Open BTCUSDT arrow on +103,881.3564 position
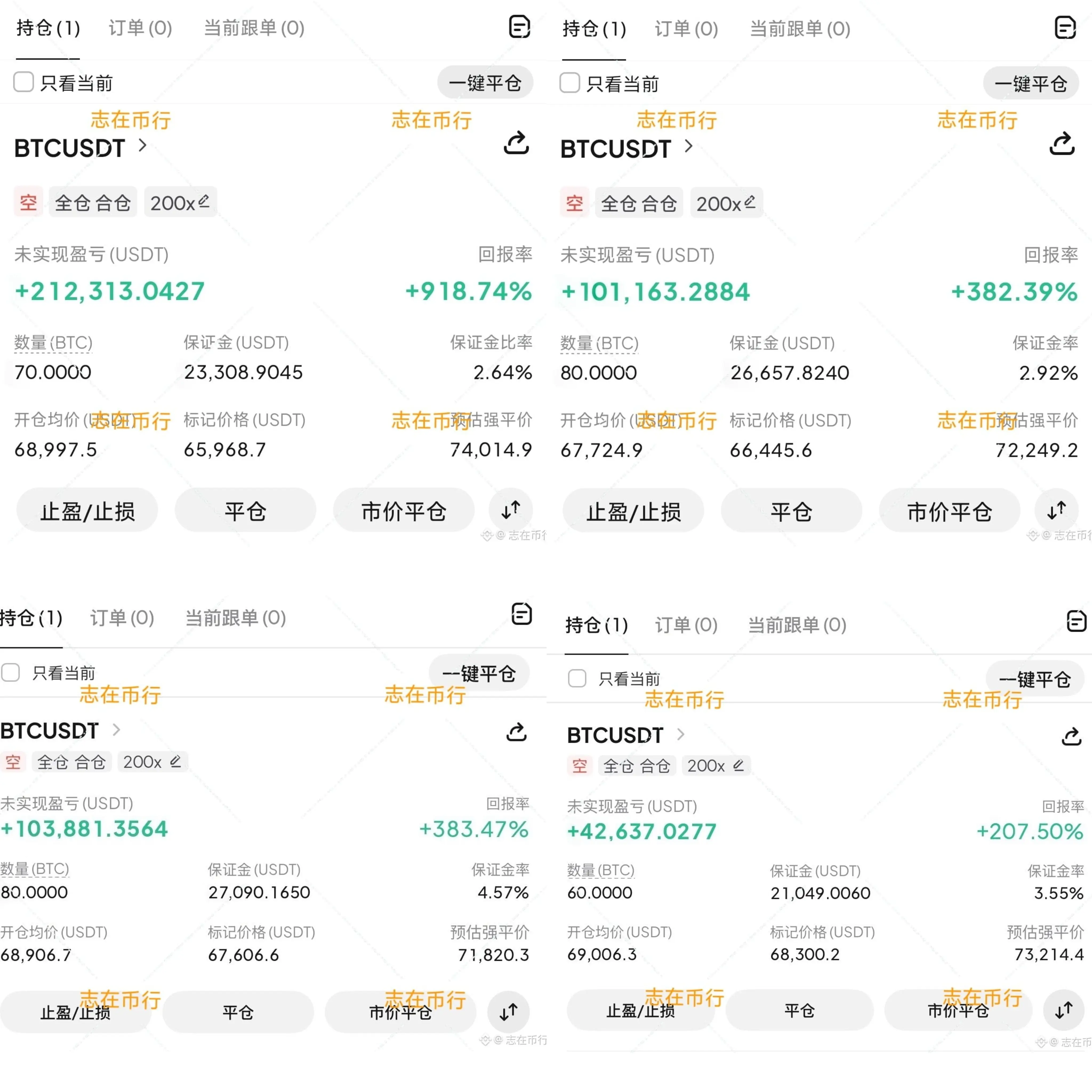Image resolution: width=1092 pixels, height=1092 pixels. (x=117, y=730)
